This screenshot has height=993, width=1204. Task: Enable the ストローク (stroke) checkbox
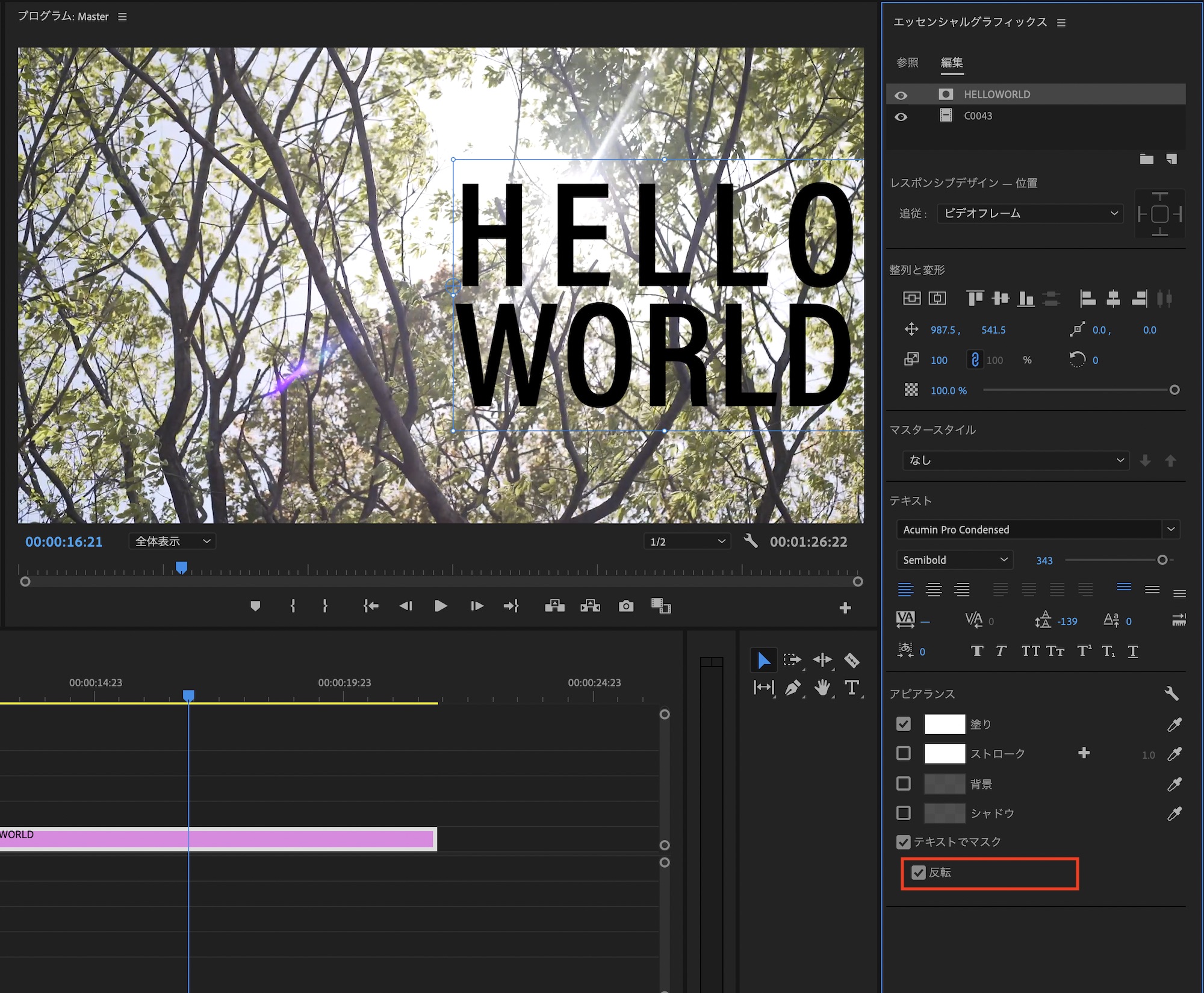pos(903,753)
